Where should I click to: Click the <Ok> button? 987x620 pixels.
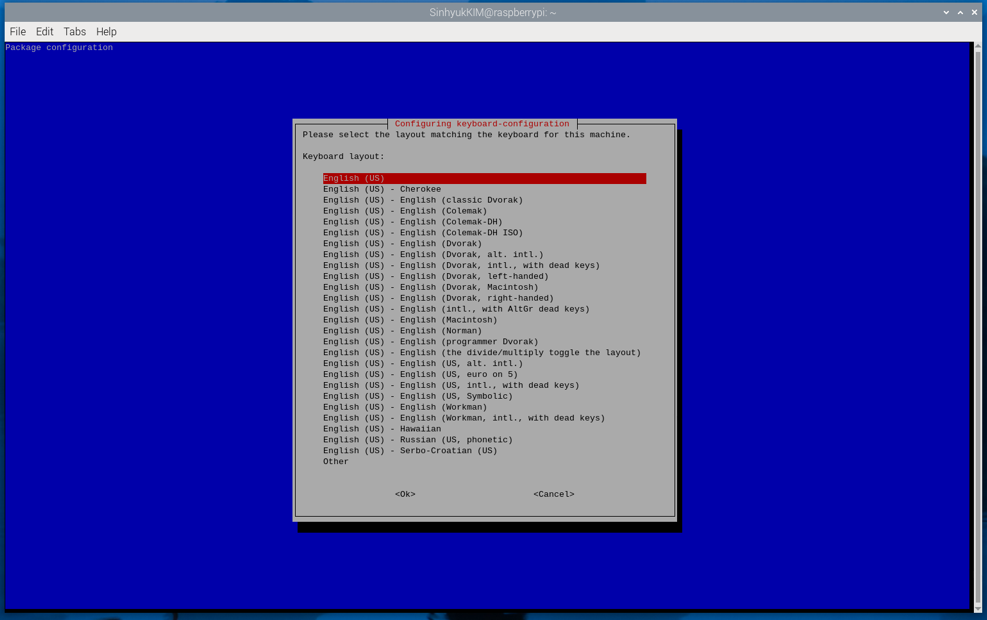[x=405, y=494]
